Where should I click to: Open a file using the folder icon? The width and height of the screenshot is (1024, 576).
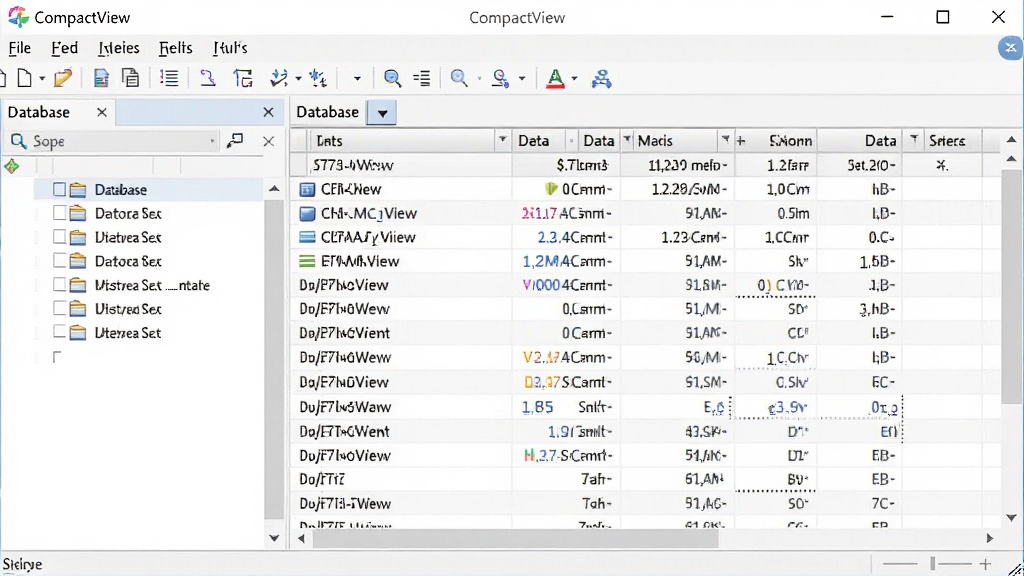(x=63, y=78)
